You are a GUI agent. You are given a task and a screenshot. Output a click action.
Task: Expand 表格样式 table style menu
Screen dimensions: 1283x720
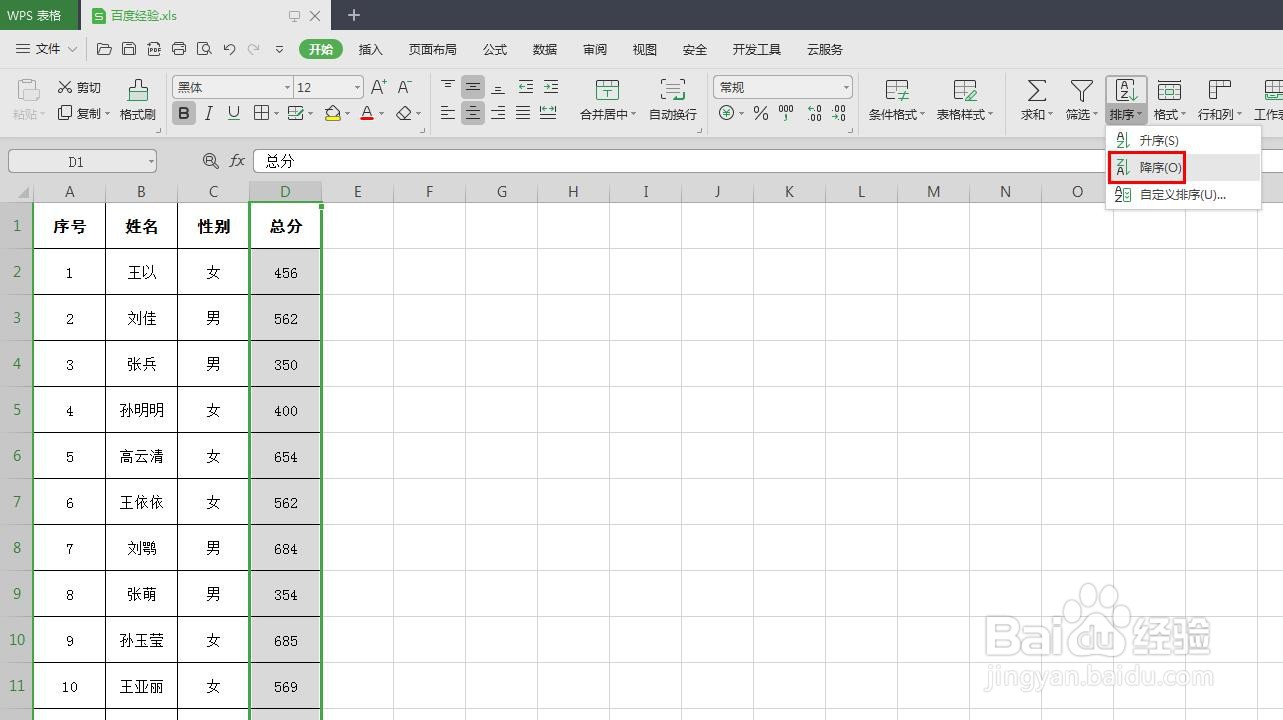point(965,100)
